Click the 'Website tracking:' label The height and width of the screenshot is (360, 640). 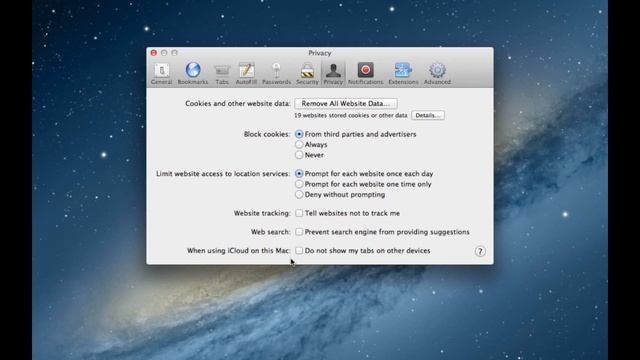[262, 213]
